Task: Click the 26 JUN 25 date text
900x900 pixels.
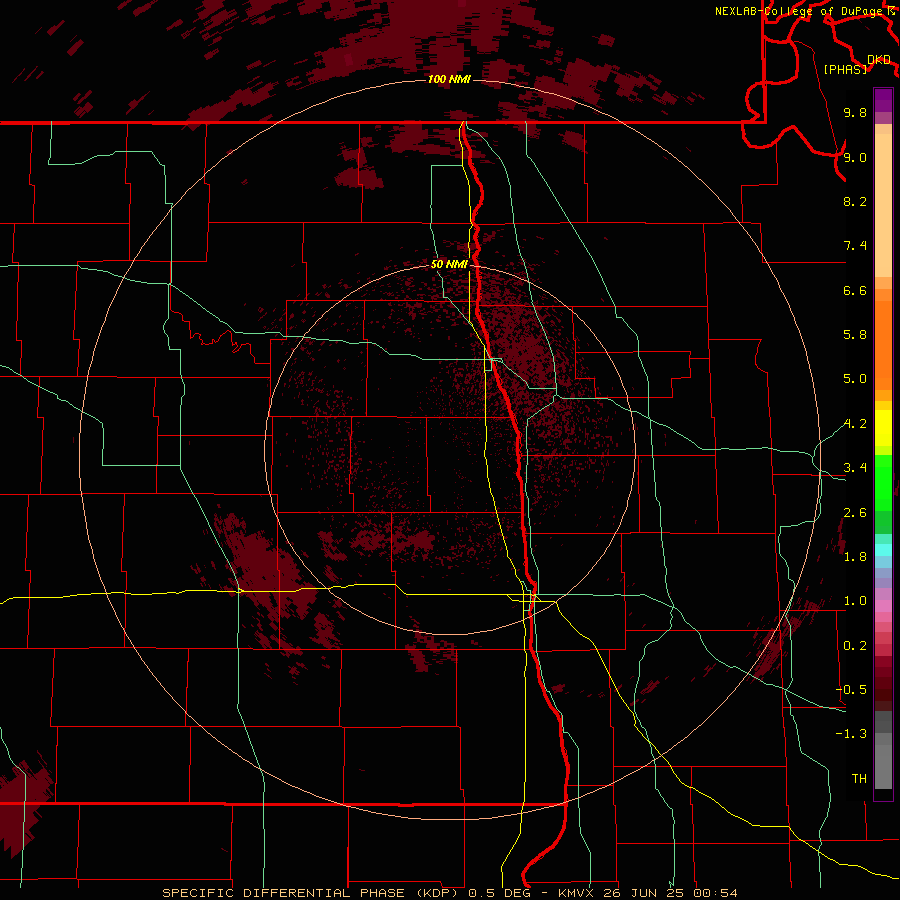Action: click(643, 893)
